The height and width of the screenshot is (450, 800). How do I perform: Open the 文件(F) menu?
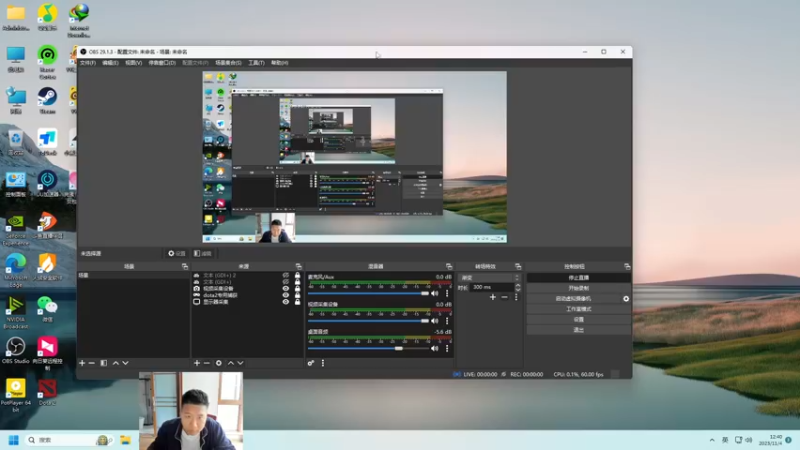(x=88, y=63)
